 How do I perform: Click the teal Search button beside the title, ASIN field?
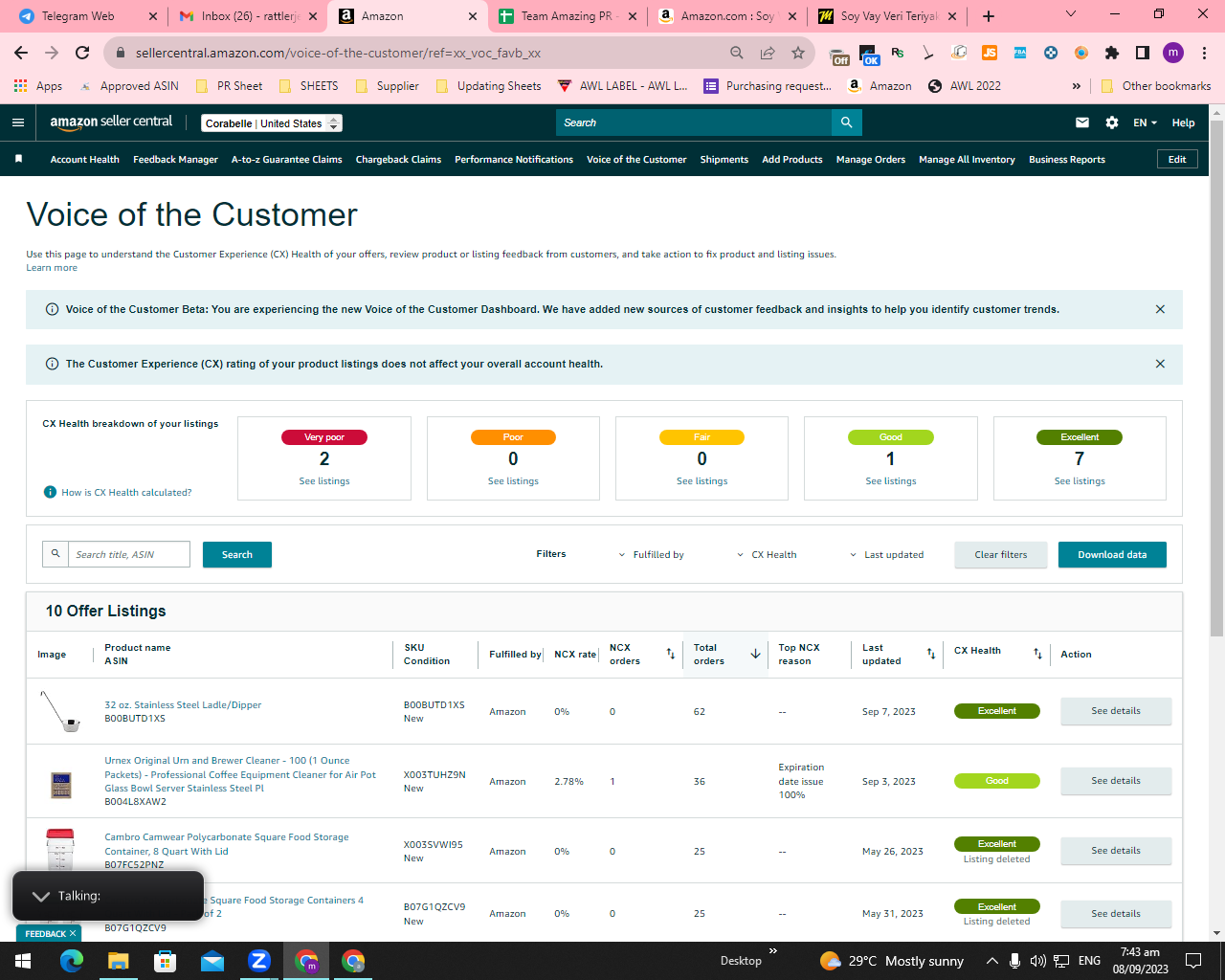[237, 554]
